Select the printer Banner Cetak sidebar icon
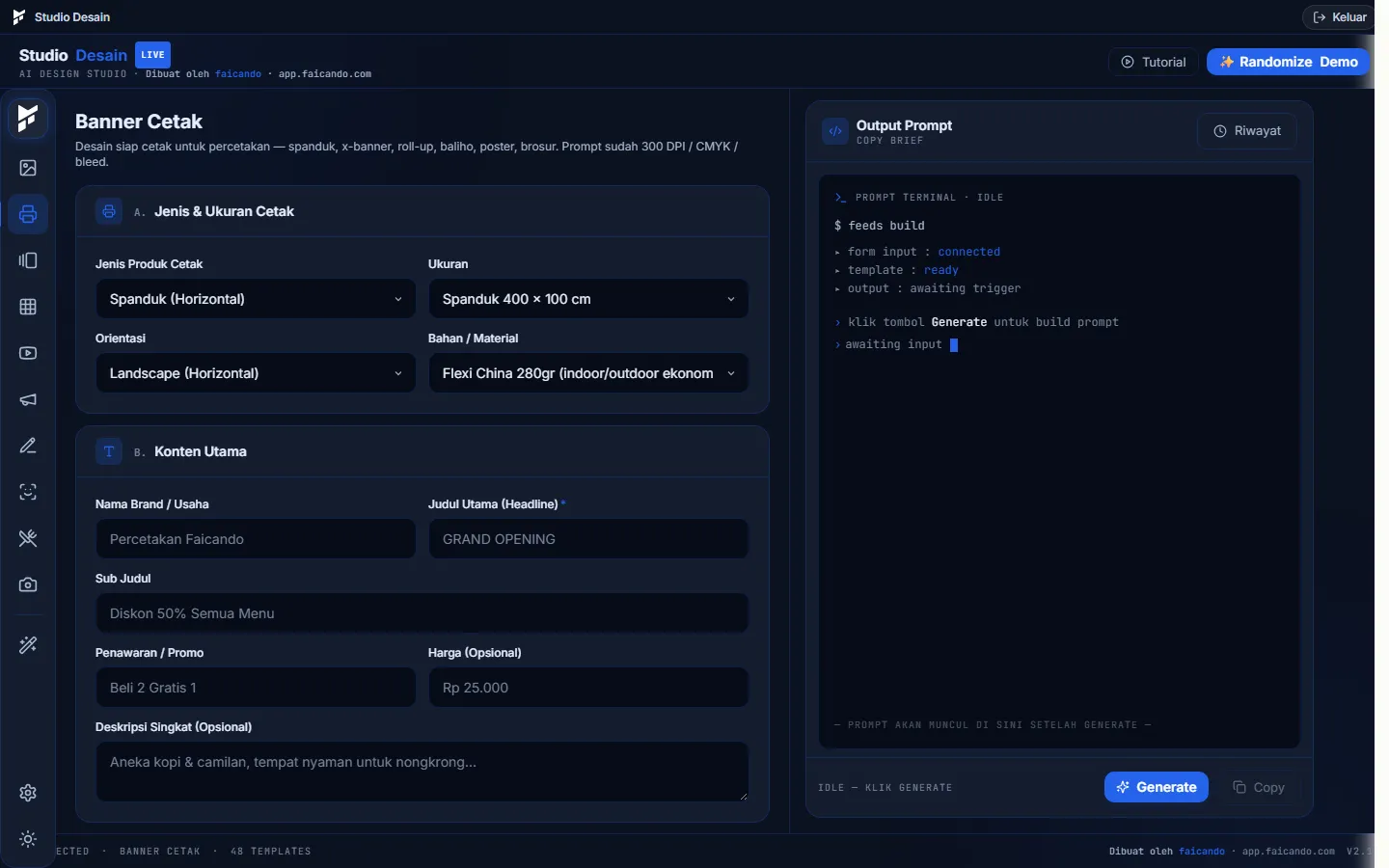This screenshot has width=1389, height=868. tap(28, 214)
